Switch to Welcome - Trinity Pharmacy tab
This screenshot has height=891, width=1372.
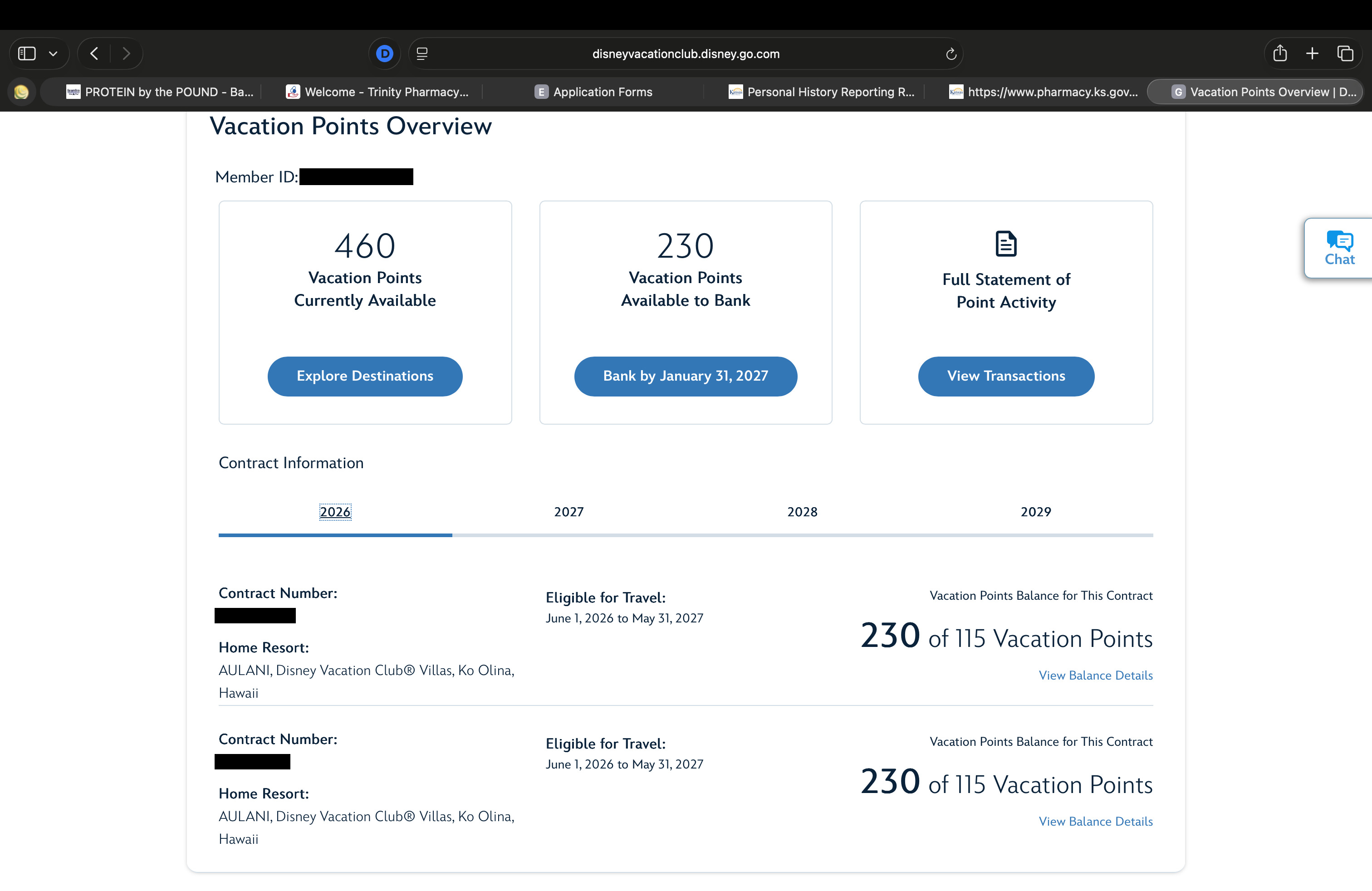(x=377, y=92)
